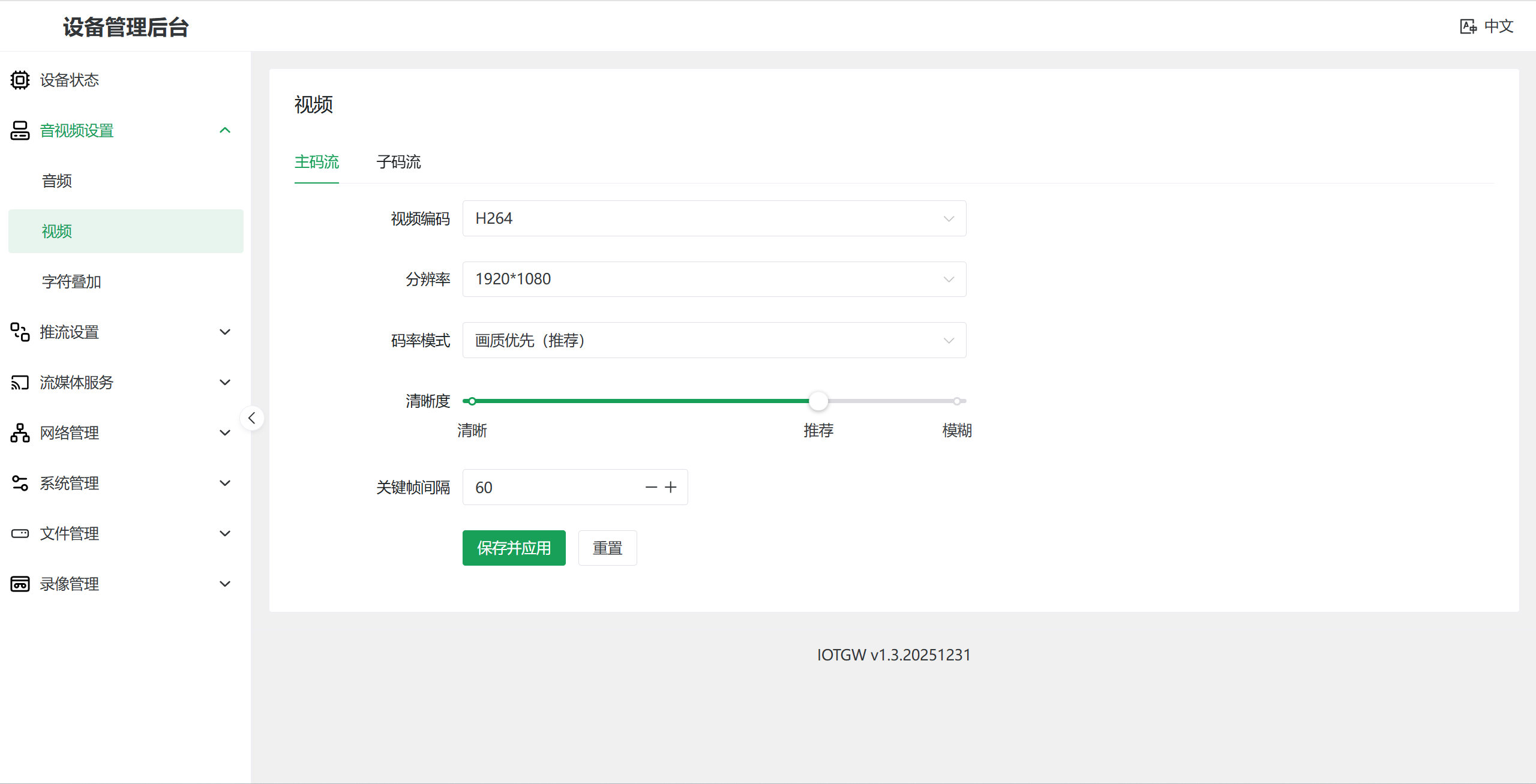Click the device status chip icon

pos(20,80)
